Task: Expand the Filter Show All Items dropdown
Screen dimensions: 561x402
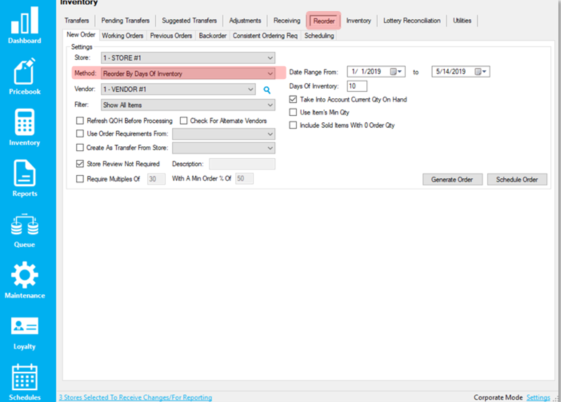Action: click(188, 105)
